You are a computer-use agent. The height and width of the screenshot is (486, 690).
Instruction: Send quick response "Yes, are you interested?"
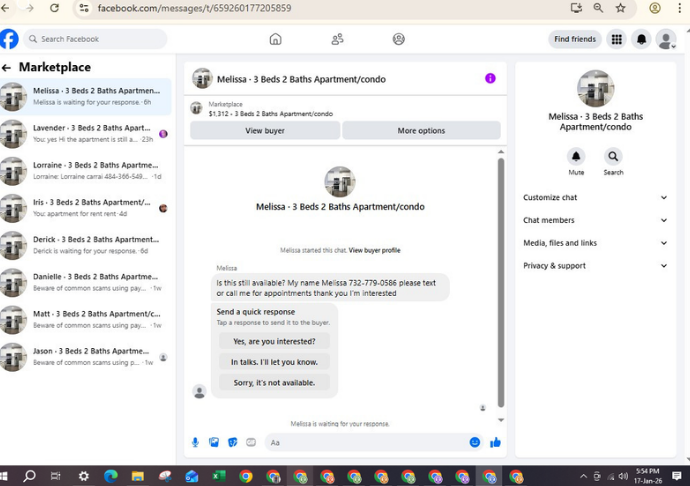tap(274, 341)
